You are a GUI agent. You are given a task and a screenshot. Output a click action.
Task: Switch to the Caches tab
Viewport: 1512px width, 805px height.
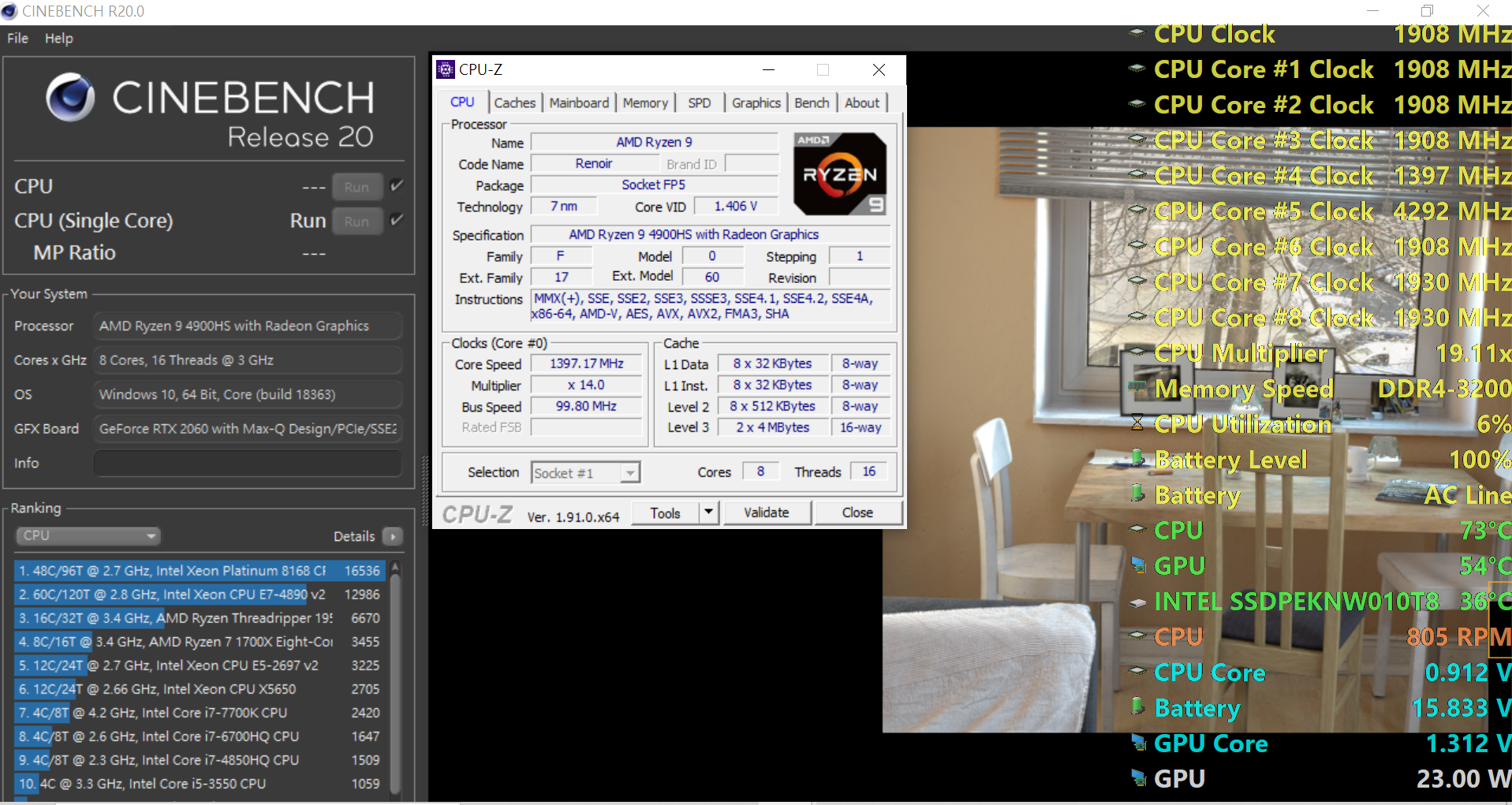[x=514, y=102]
